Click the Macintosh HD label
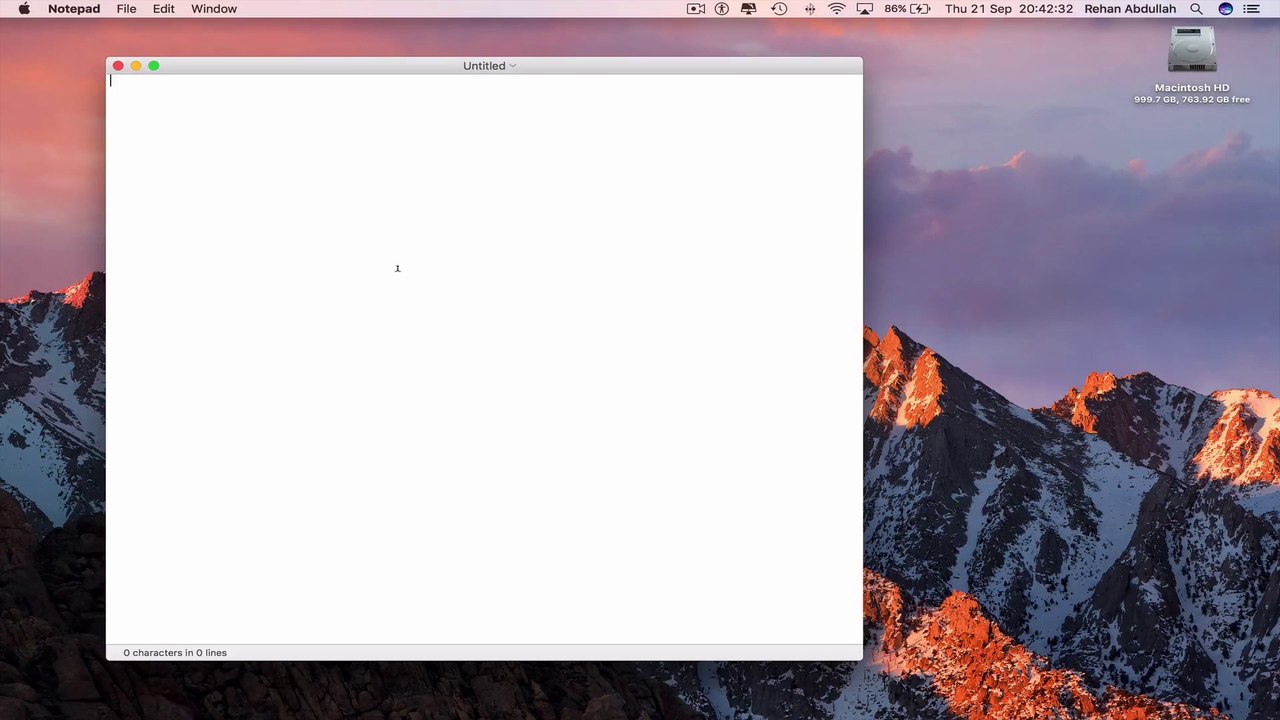This screenshot has width=1280, height=720. (1192, 88)
